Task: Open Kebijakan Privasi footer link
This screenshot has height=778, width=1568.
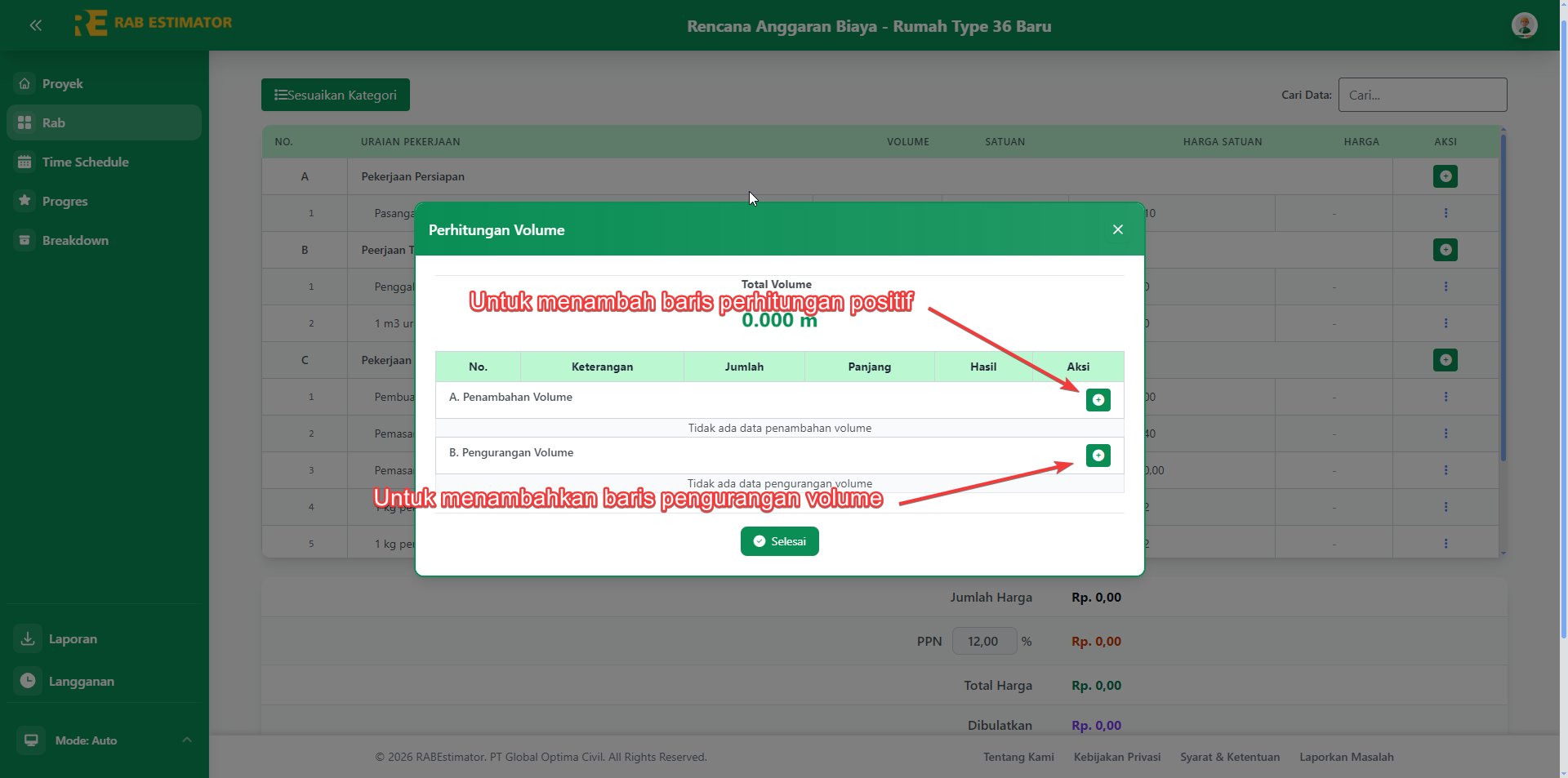Action: pos(1116,758)
